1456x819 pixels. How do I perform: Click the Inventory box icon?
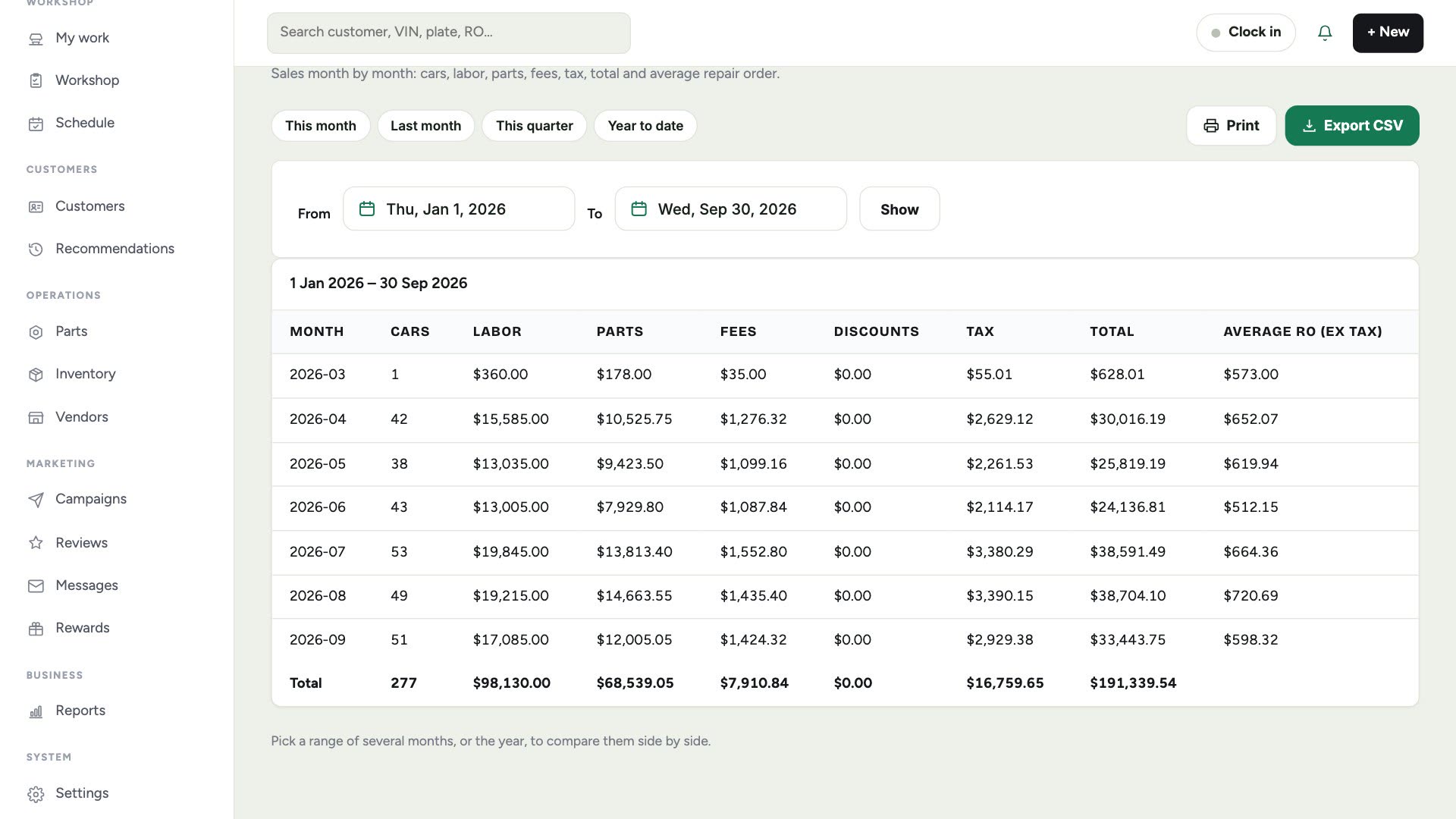[x=36, y=375]
